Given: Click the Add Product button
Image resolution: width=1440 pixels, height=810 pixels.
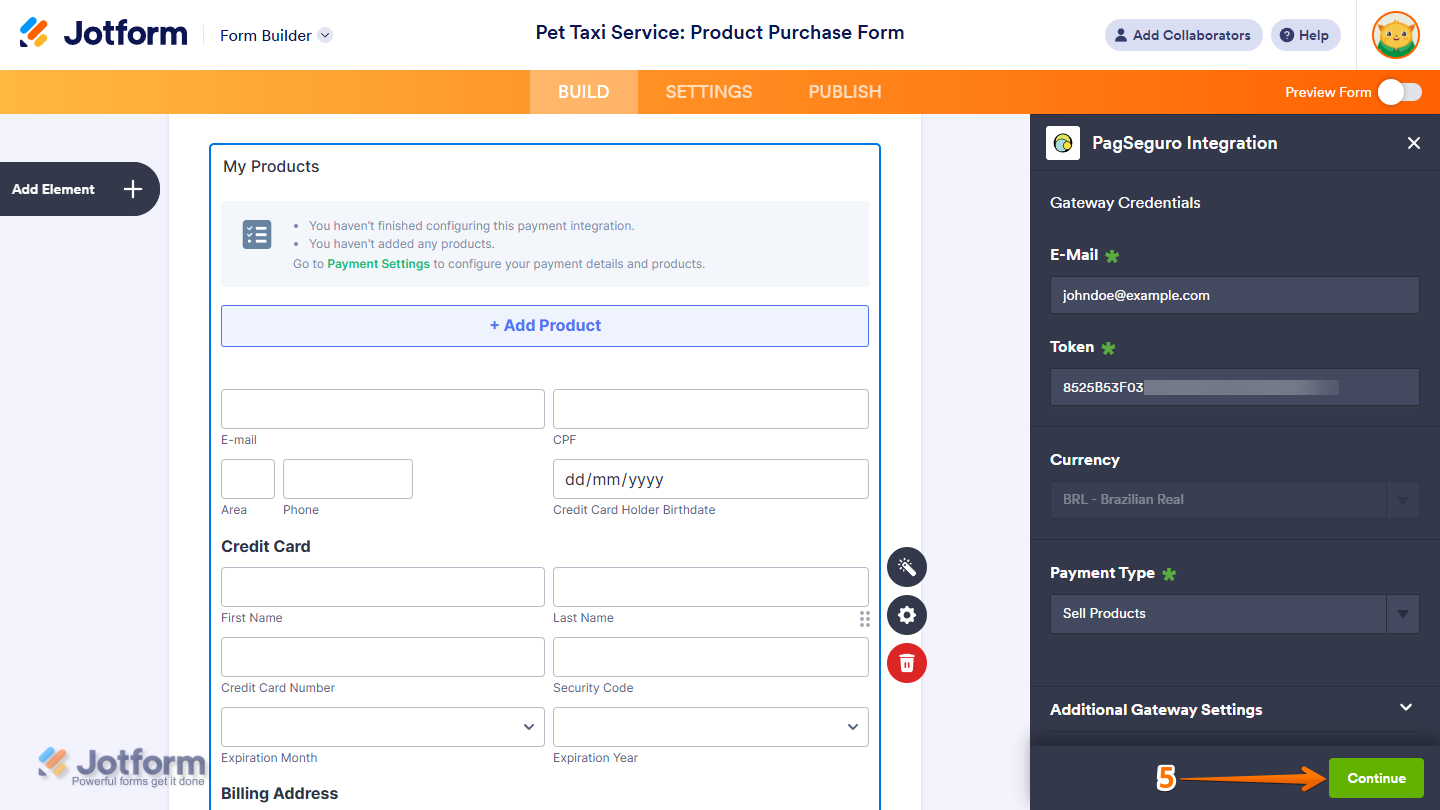Looking at the screenshot, I should coord(545,326).
